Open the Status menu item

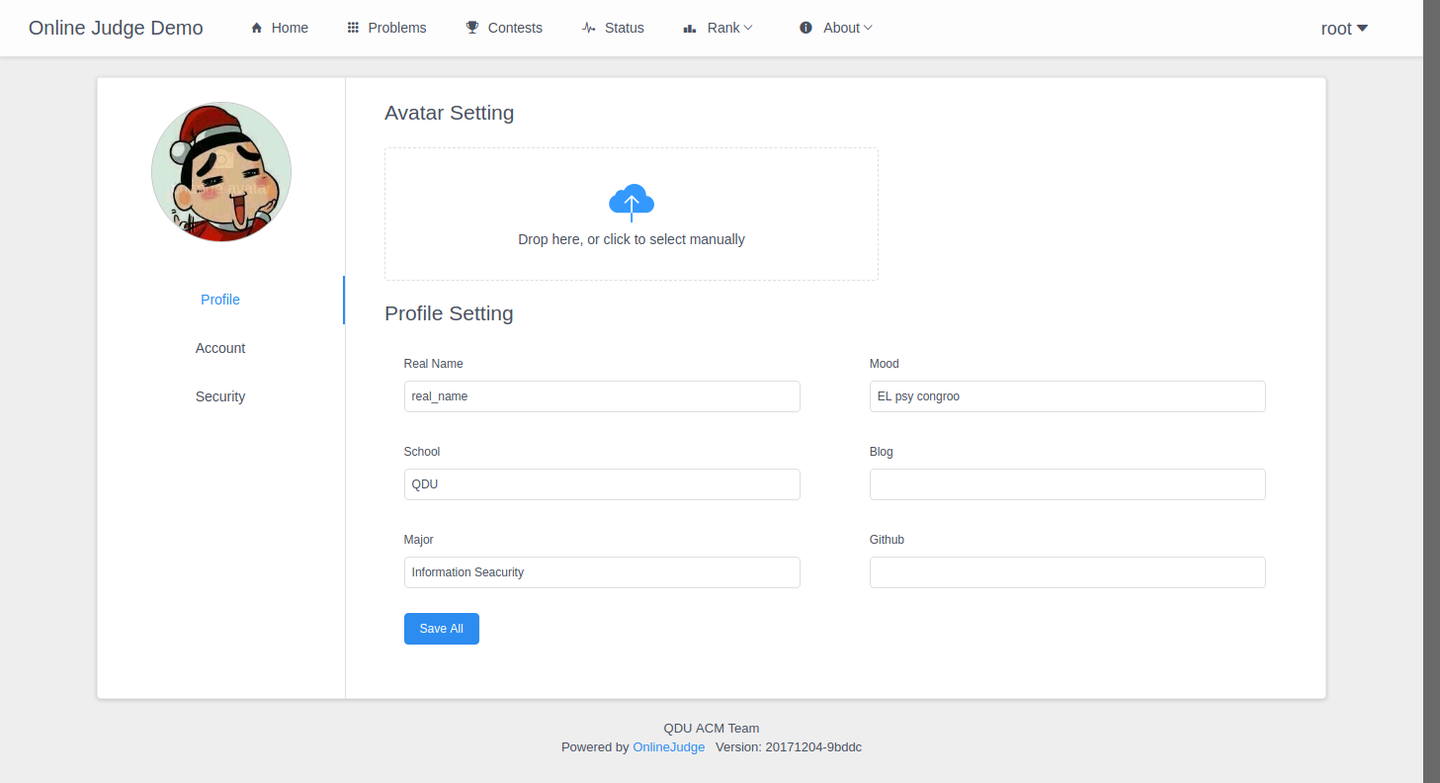coord(613,28)
